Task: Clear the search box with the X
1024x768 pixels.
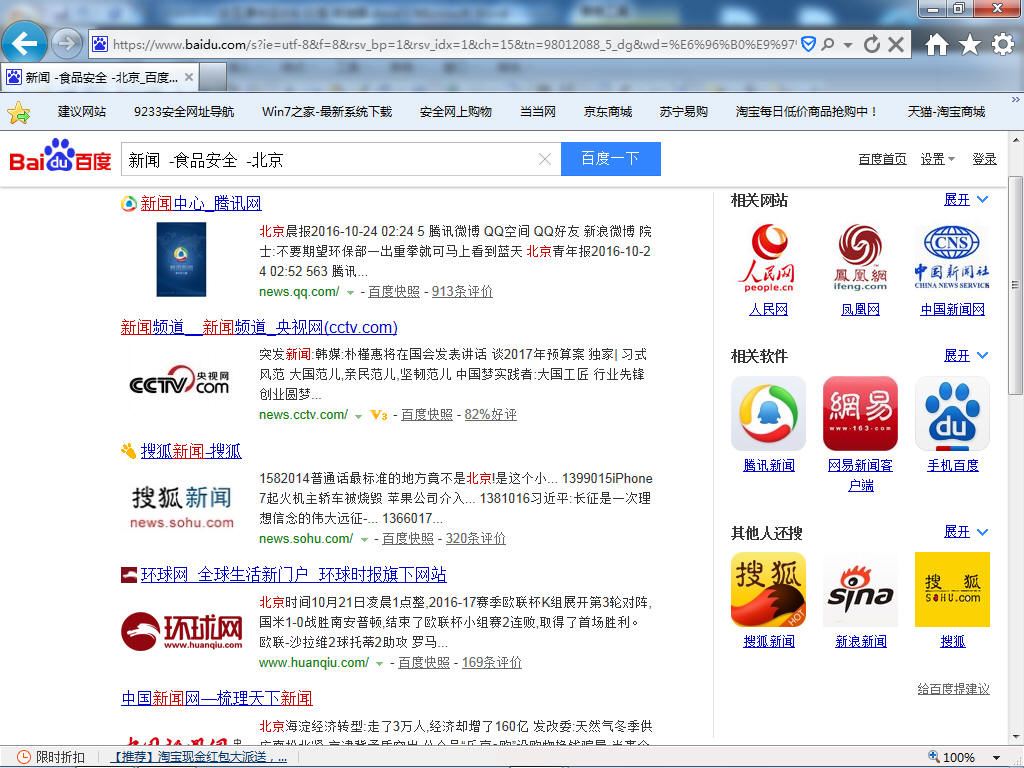Action: click(545, 159)
